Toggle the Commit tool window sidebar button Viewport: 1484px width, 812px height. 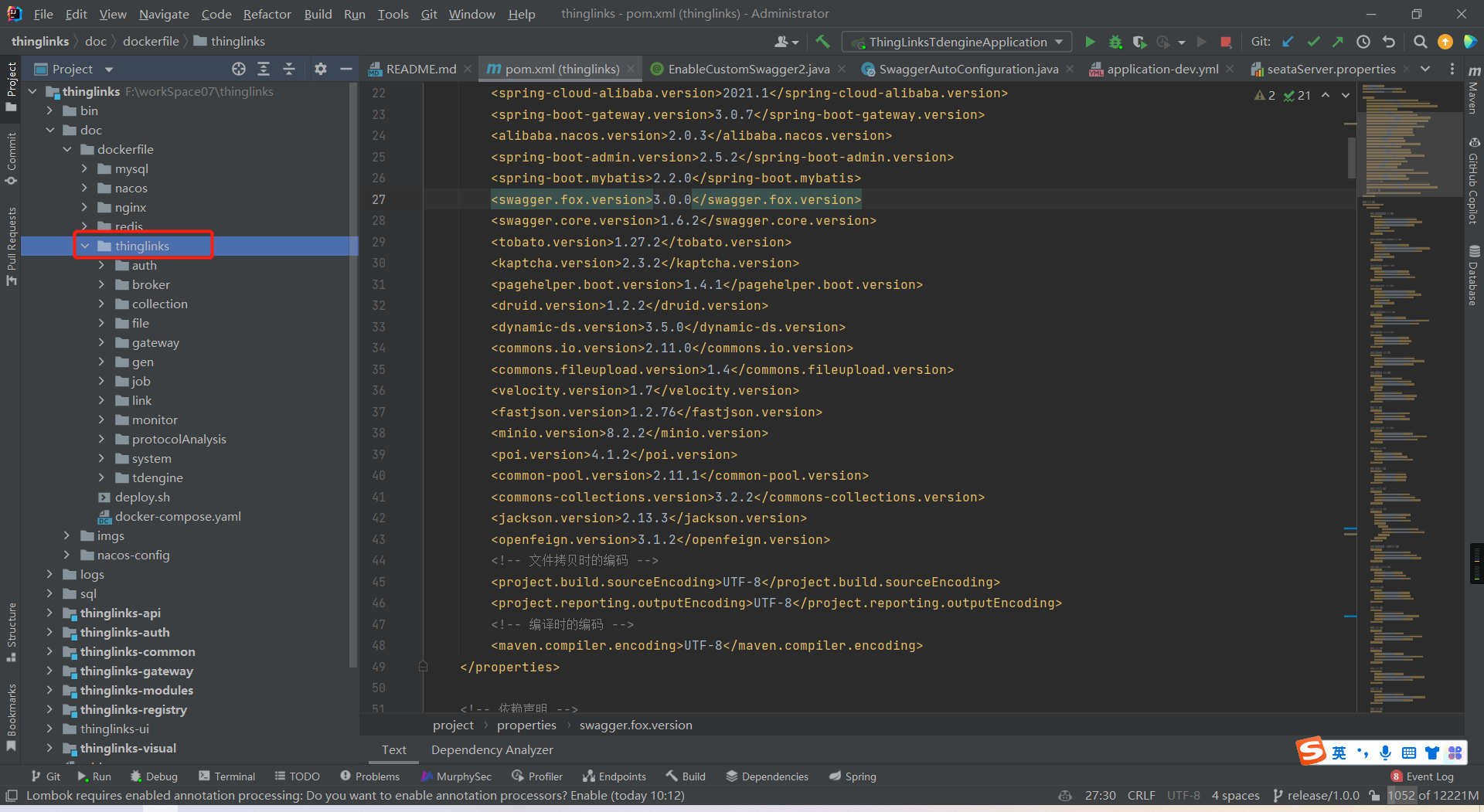tap(11, 158)
